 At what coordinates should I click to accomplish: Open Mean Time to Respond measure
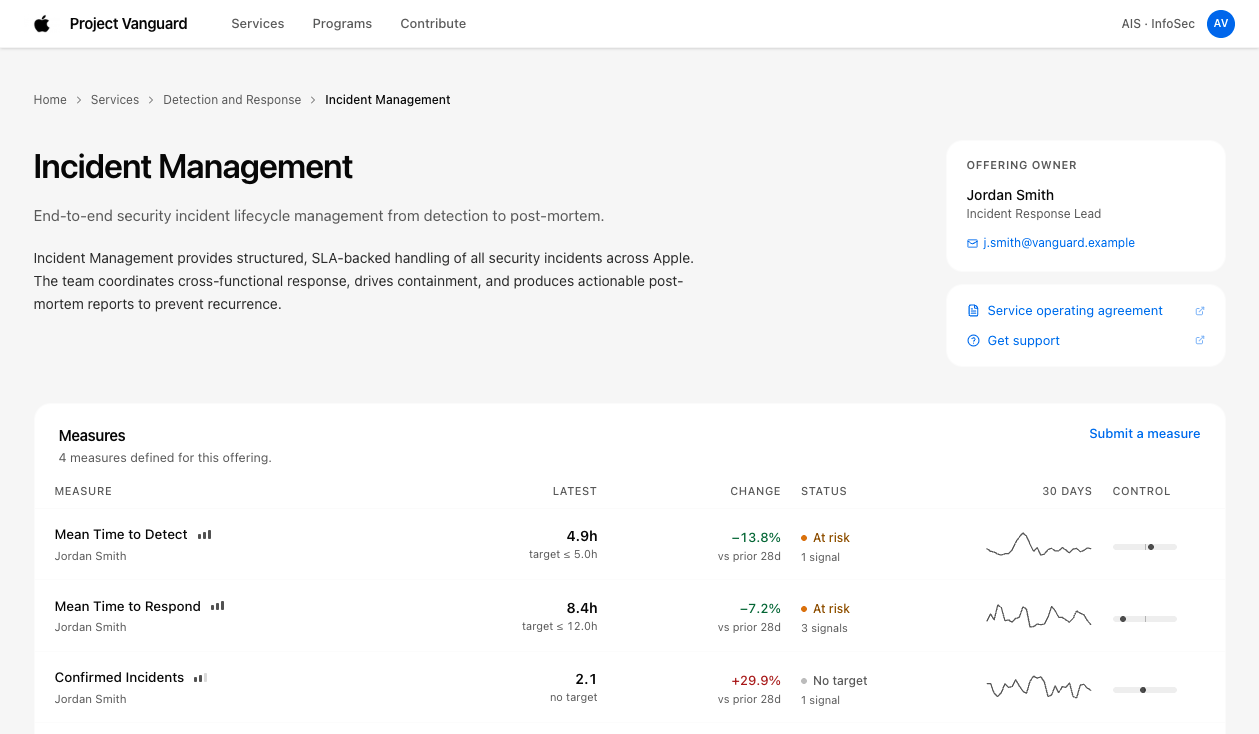tap(128, 607)
